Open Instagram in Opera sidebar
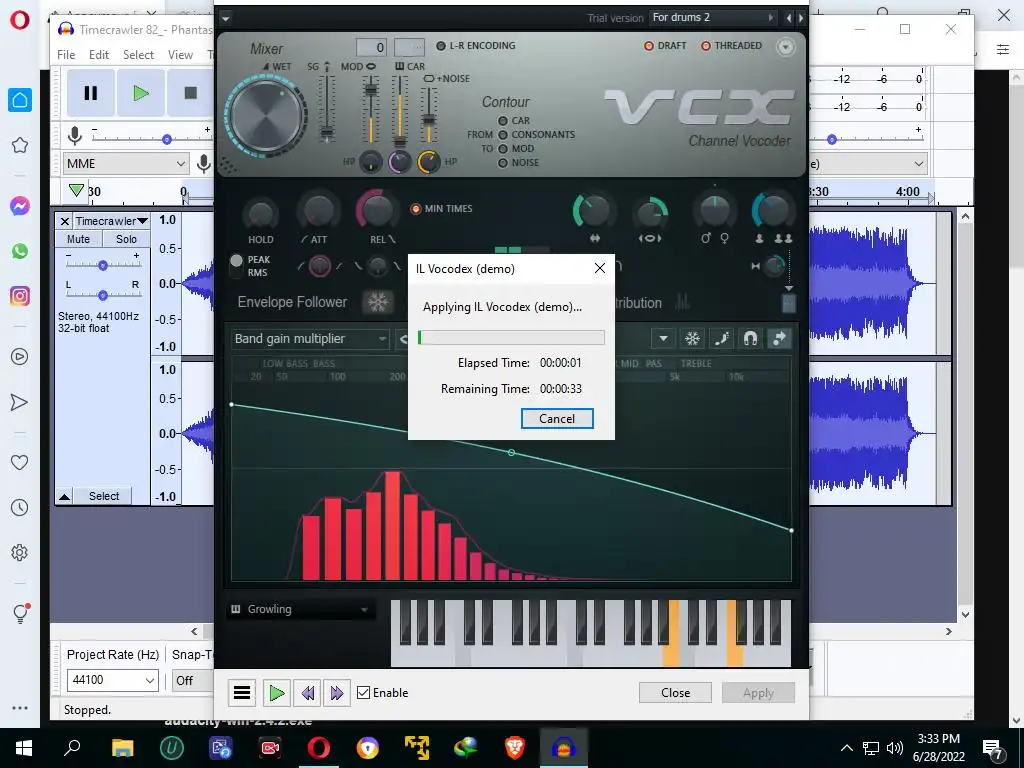The image size is (1024, 768). (x=20, y=296)
